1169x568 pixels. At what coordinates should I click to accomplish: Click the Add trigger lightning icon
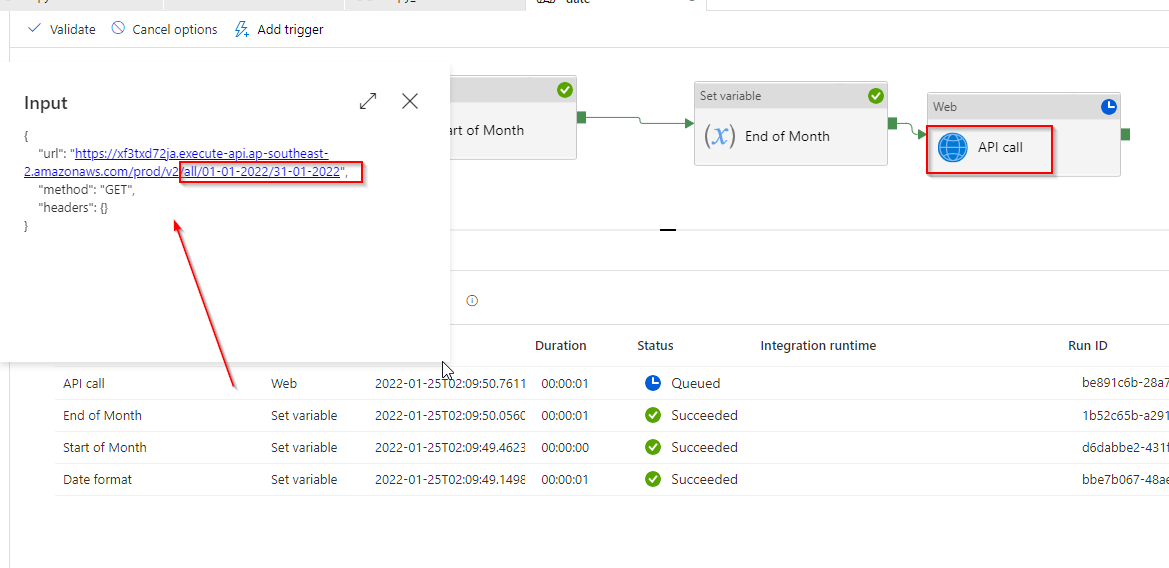(x=241, y=30)
